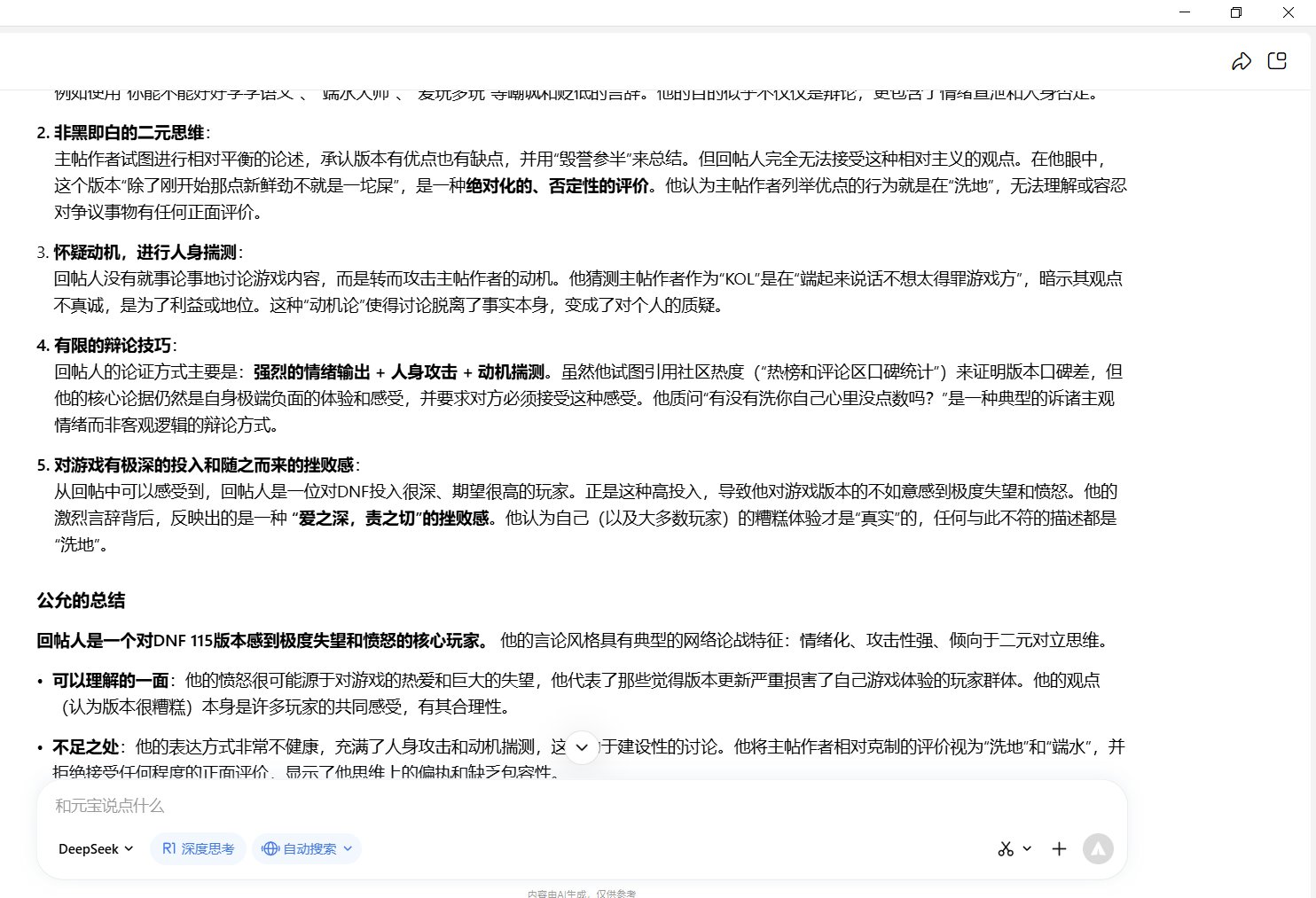Image resolution: width=1316 pixels, height=898 pixels.
Task: Click the R1 icon in 深度思考
Action: tap(169, 848)
